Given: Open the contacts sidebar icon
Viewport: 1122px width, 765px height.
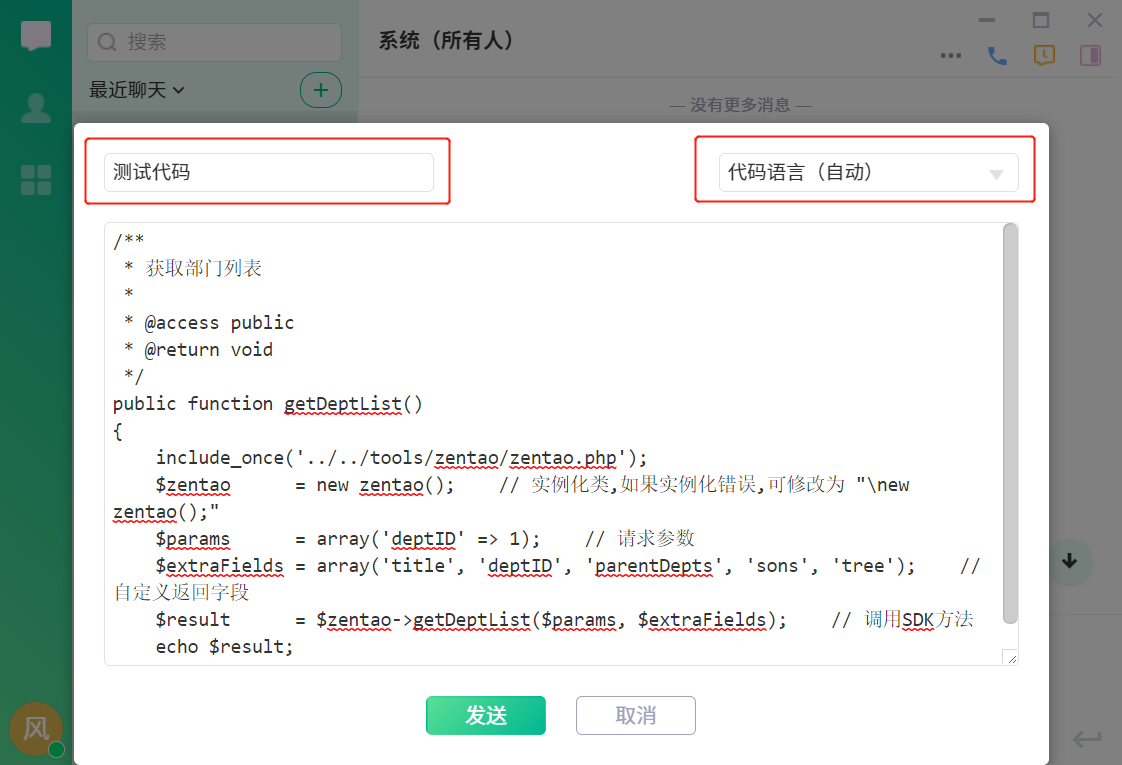Looking at the screenshot, I should pos(36,108).
